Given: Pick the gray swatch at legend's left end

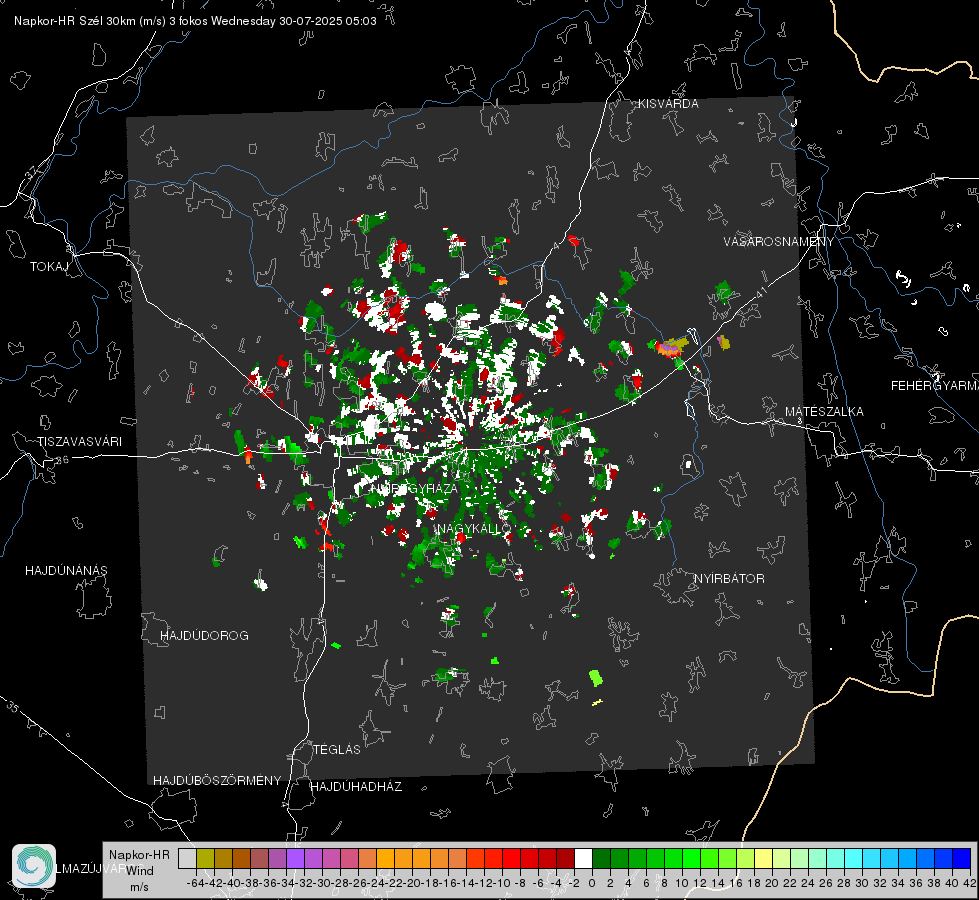Looking at the screenshot, I should 187,858.
